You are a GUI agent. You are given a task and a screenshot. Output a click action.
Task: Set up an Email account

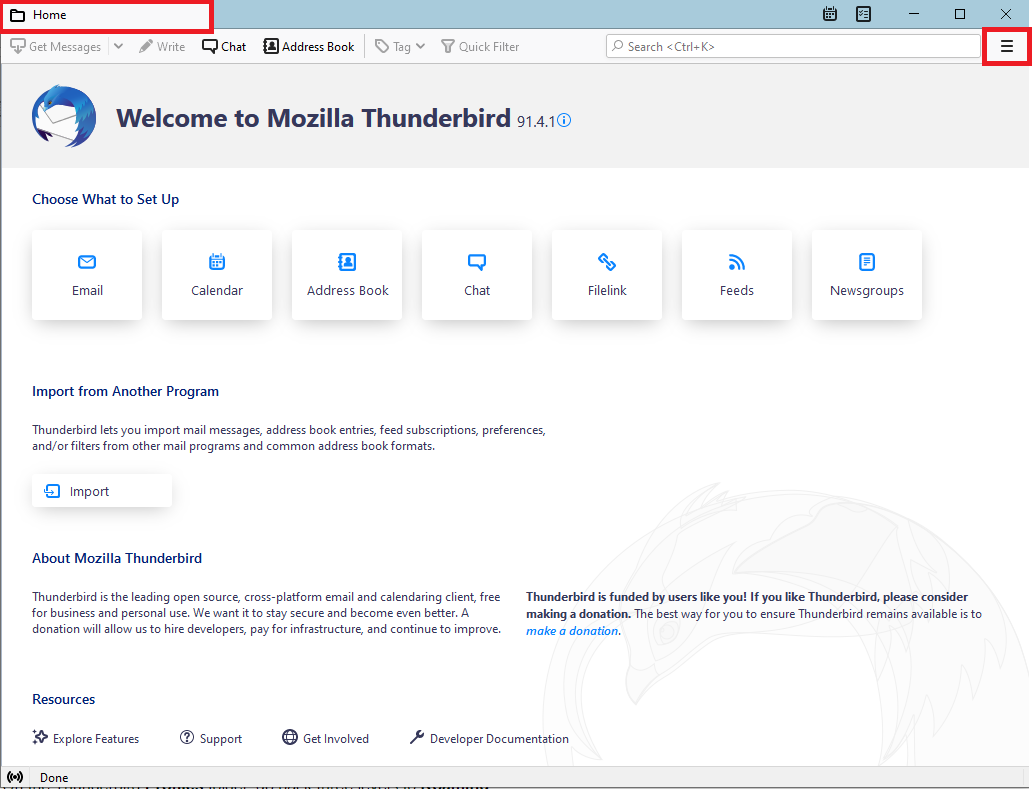click(x=87, y=275)
